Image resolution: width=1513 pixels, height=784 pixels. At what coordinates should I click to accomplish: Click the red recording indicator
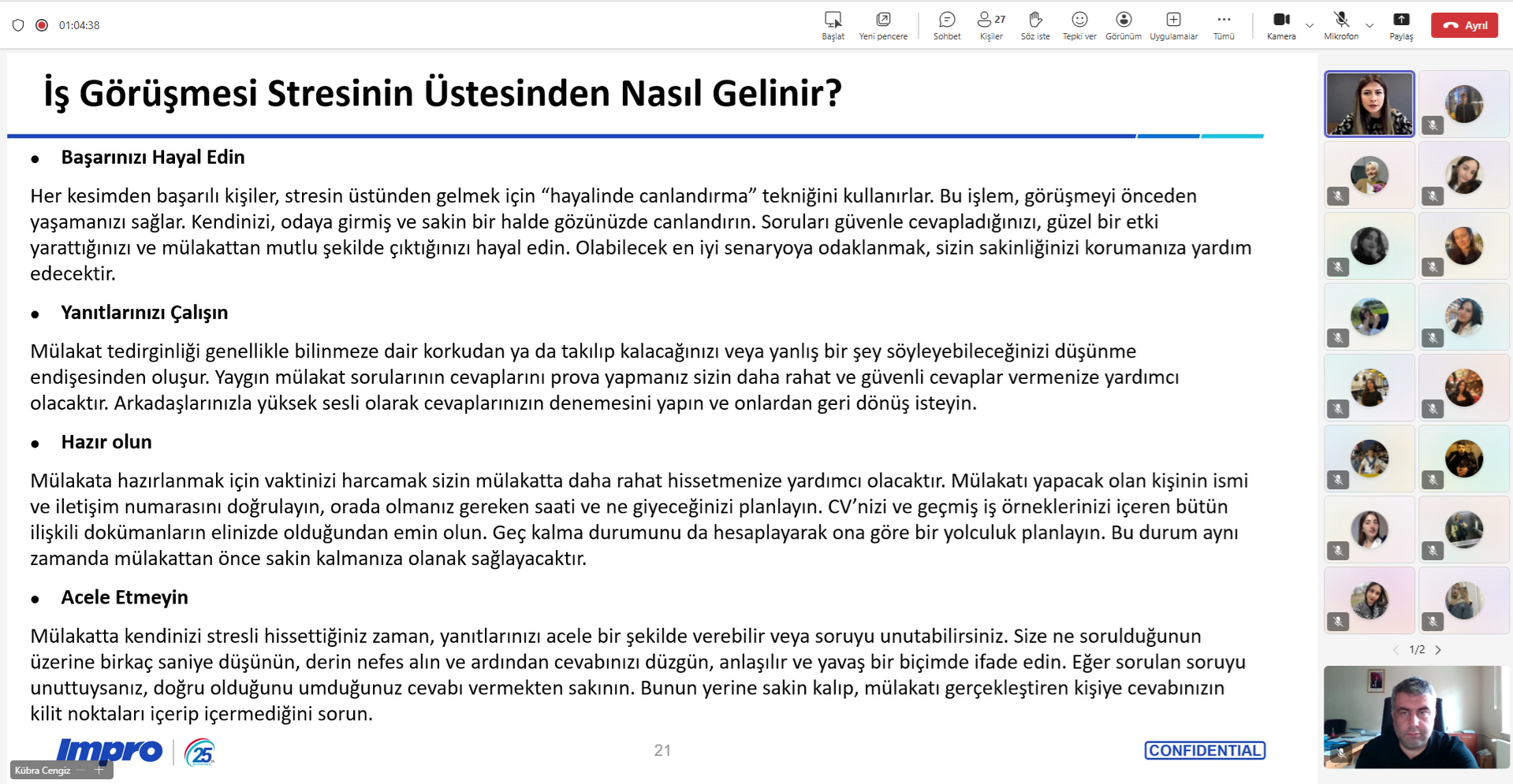[x=42, y=25]
